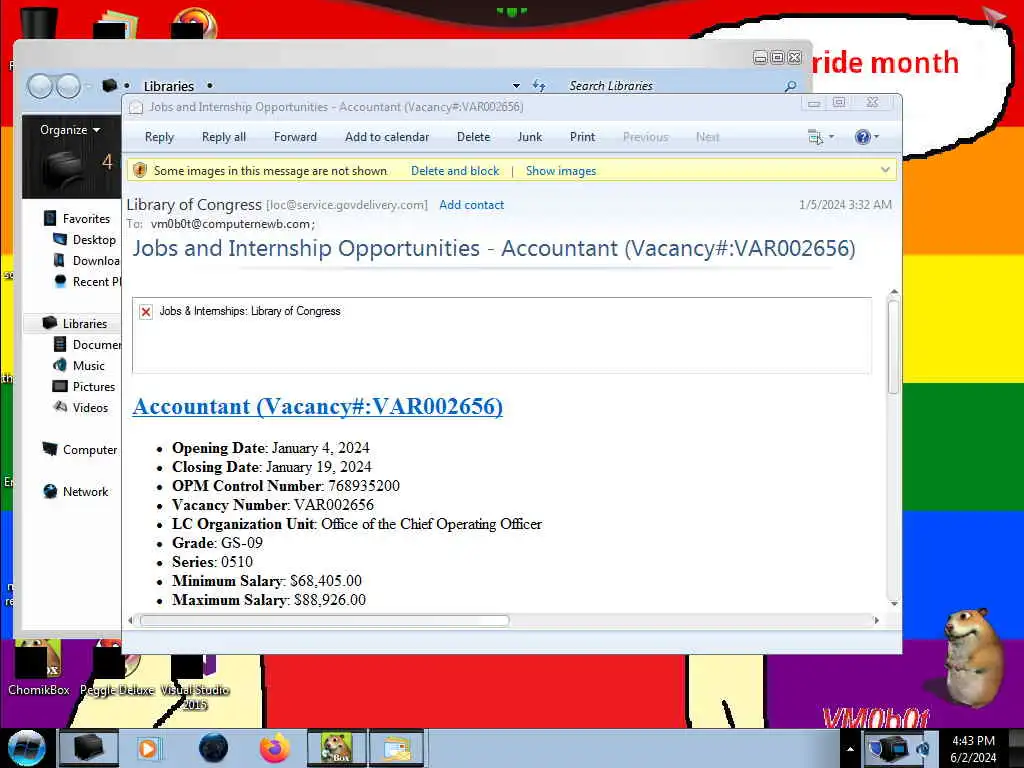Click the message vertical scrollbar thumb

click(893, 346)
